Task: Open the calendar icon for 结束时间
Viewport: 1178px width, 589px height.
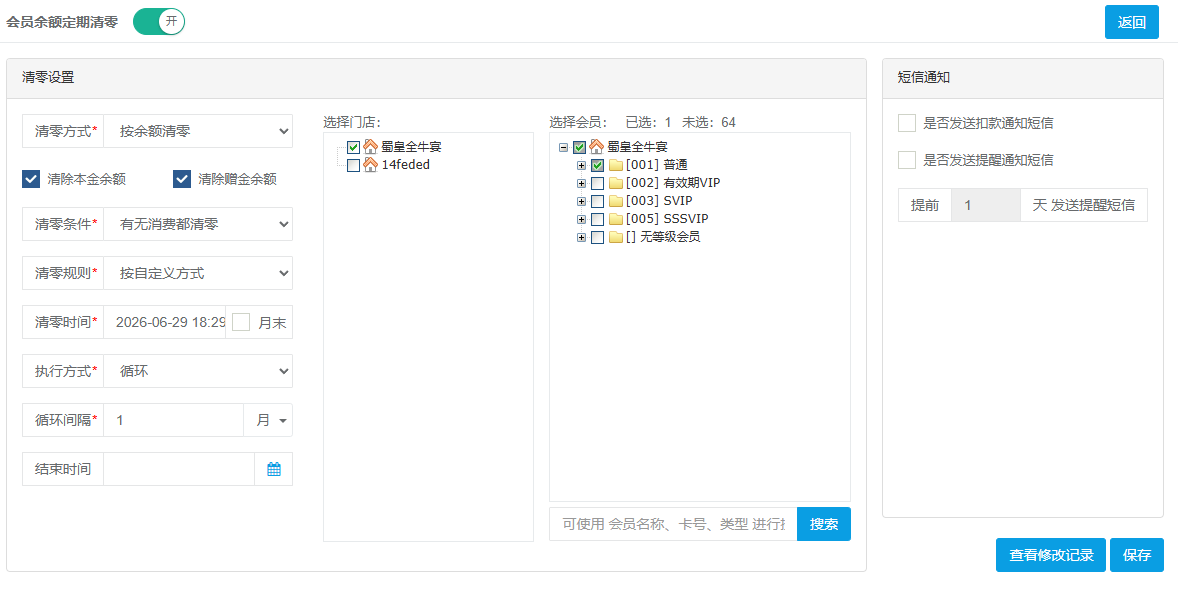Action: tap(273, 469)
